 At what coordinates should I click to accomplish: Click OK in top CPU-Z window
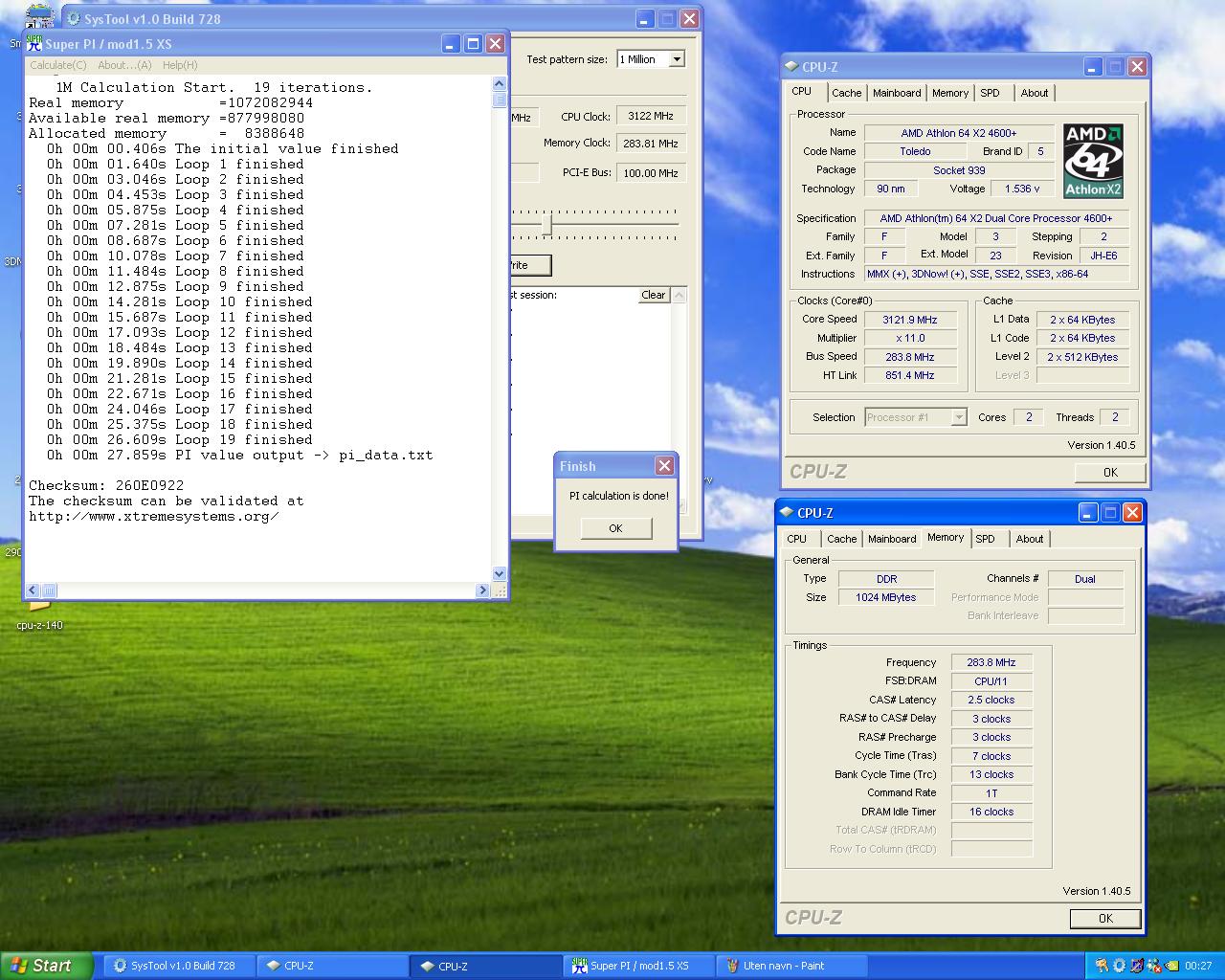(1110, 472)
